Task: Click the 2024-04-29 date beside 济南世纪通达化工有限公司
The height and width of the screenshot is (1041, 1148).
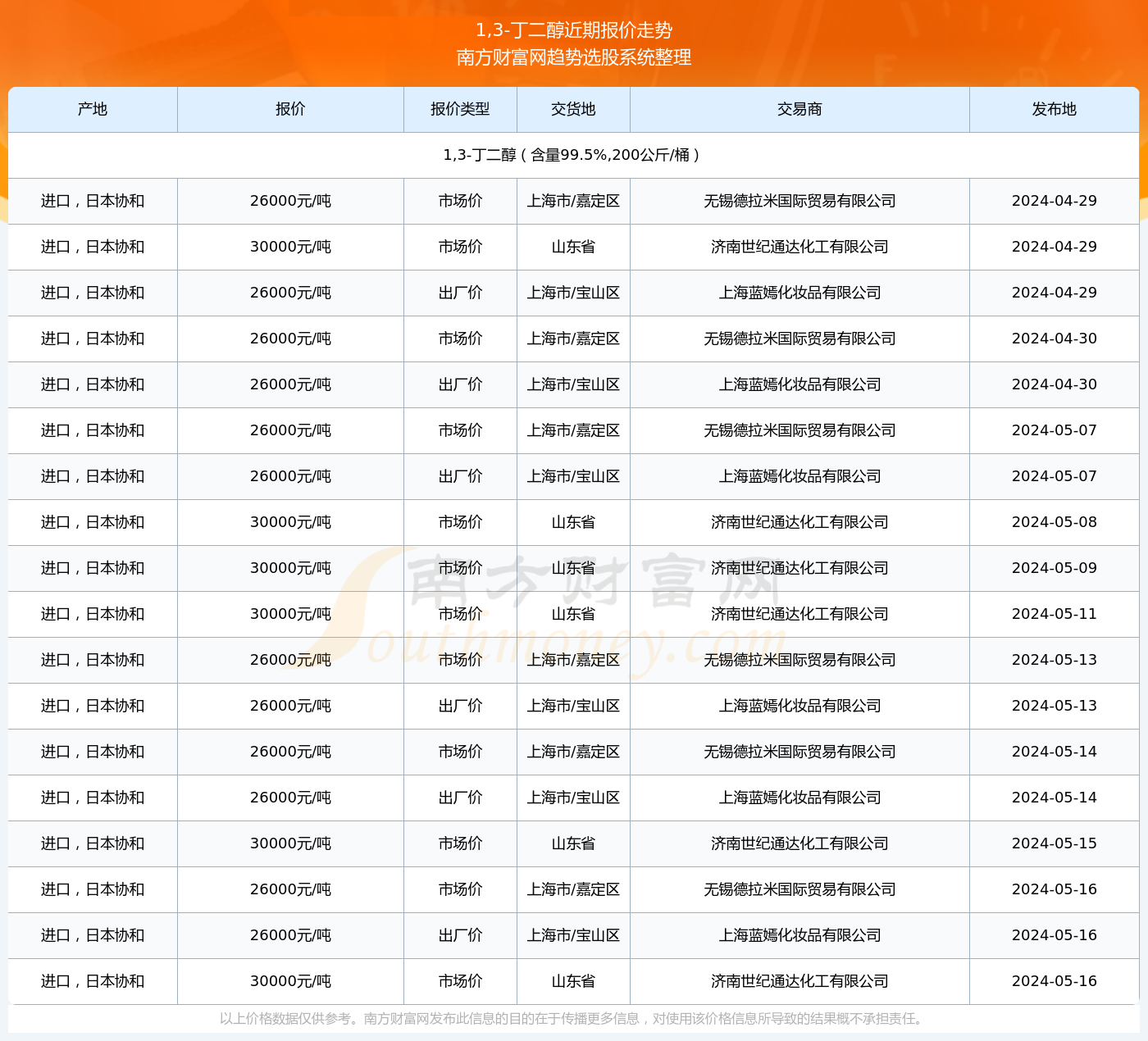Action: [x=1055, y=247]
